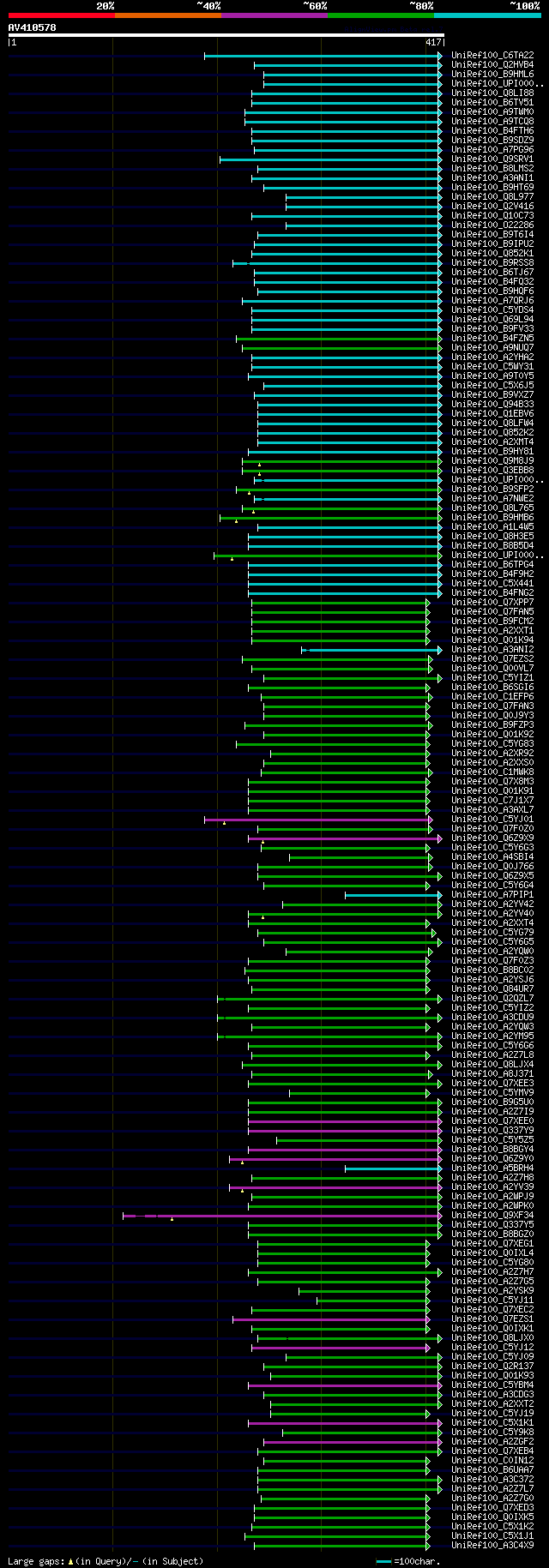Click the orange ~40% identity legend segment

(167, 15)
